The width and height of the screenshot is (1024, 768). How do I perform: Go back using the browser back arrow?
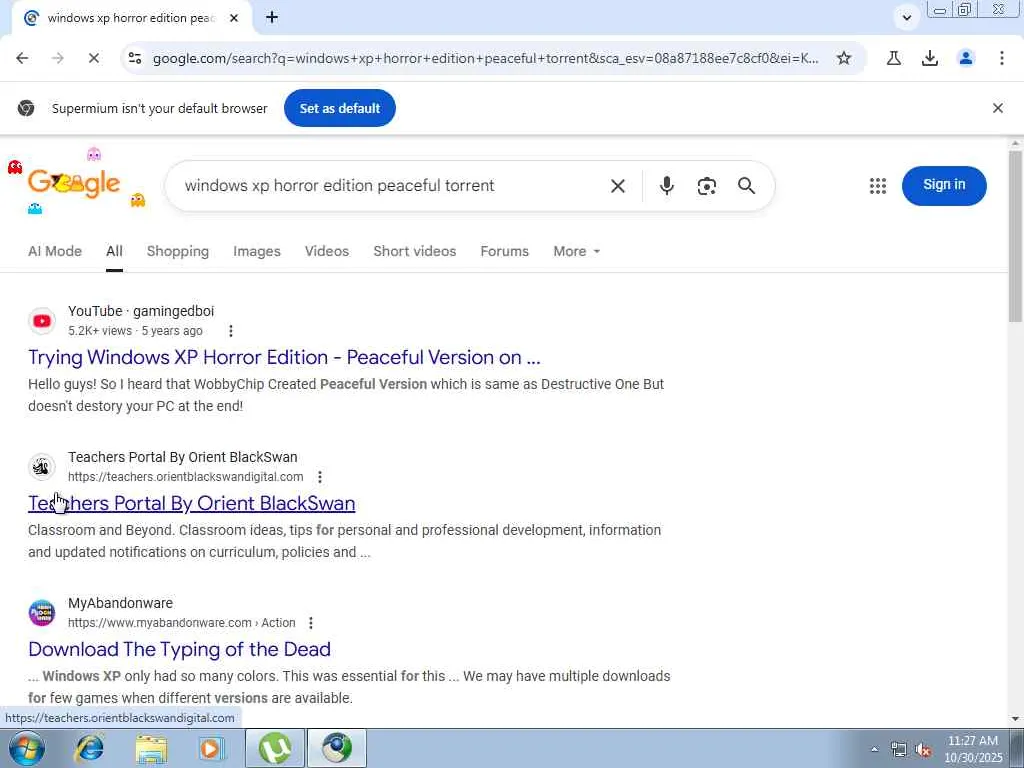pyautogui.click(x=22, y=58)
